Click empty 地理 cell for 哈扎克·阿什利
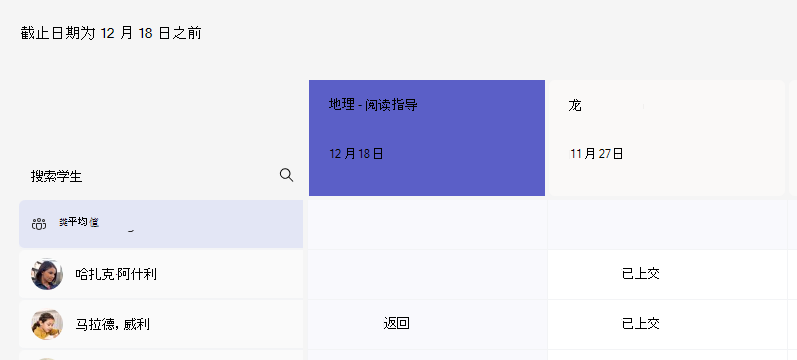The width and height of the screenshot is (797, 360). click(427, 274)
